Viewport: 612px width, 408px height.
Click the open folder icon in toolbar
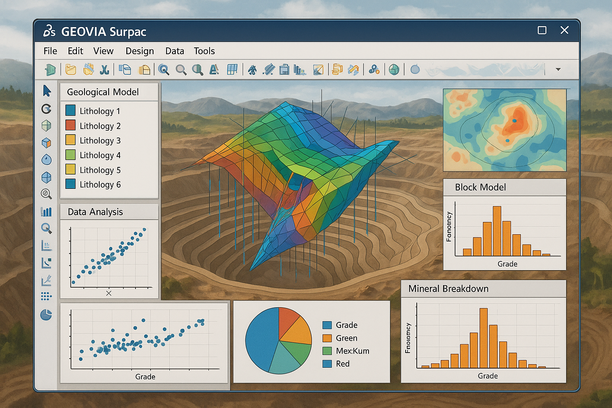coord(70,70)
